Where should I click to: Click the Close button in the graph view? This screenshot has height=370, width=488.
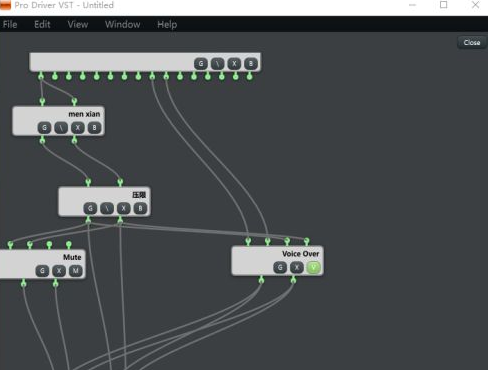472,42
